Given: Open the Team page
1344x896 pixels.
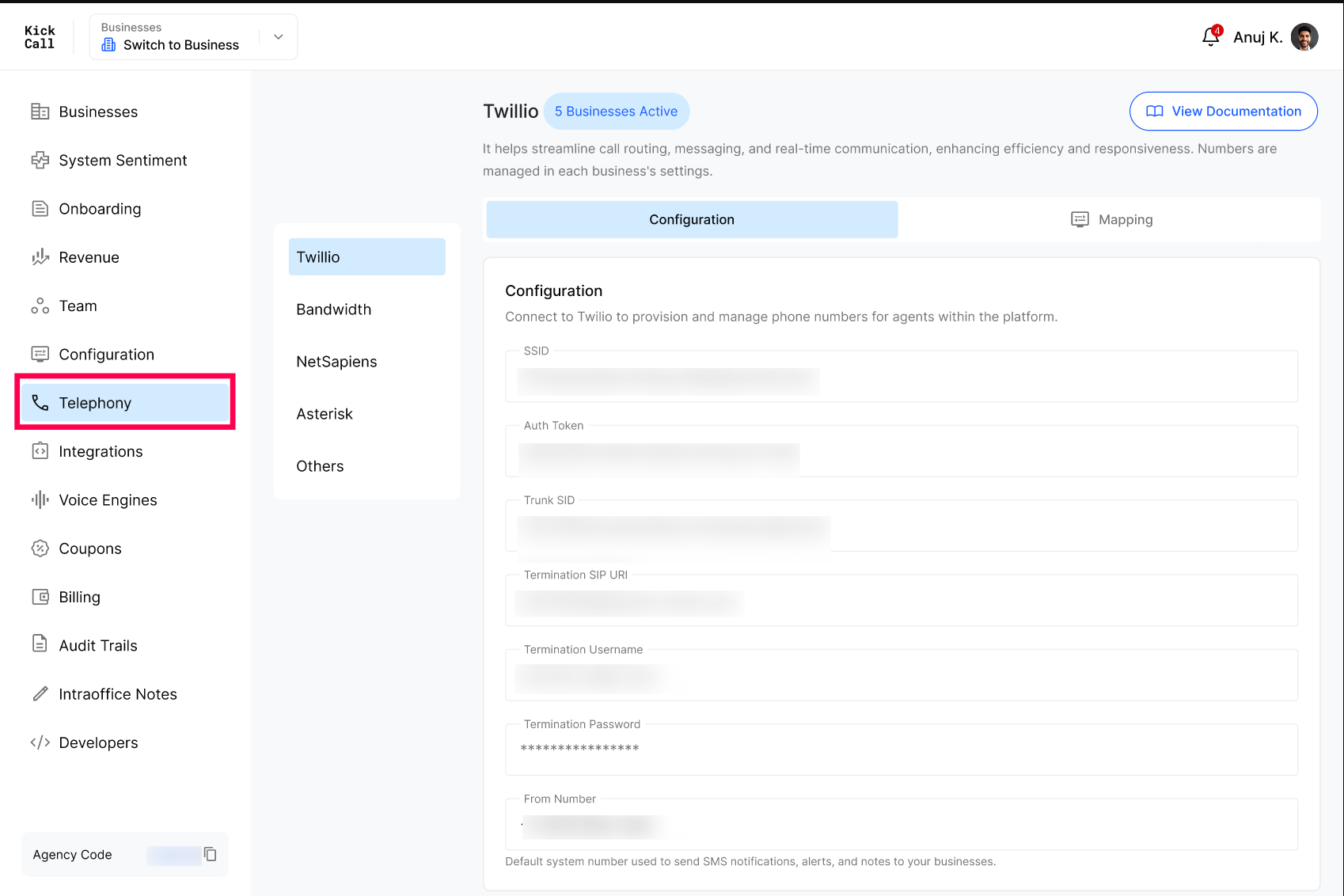Looking at the screenshot, I should coord(125,306).
